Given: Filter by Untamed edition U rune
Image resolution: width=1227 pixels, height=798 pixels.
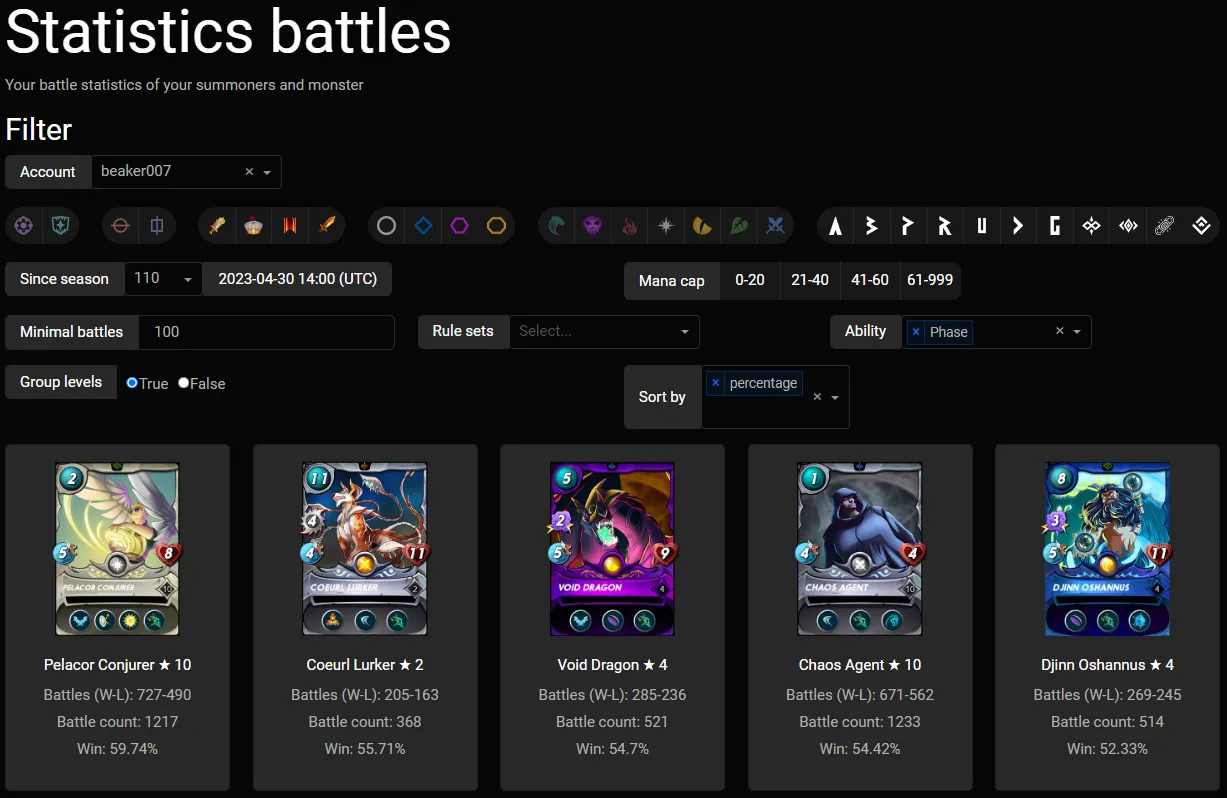Looking at the screenshot, I should coord(982,226).
